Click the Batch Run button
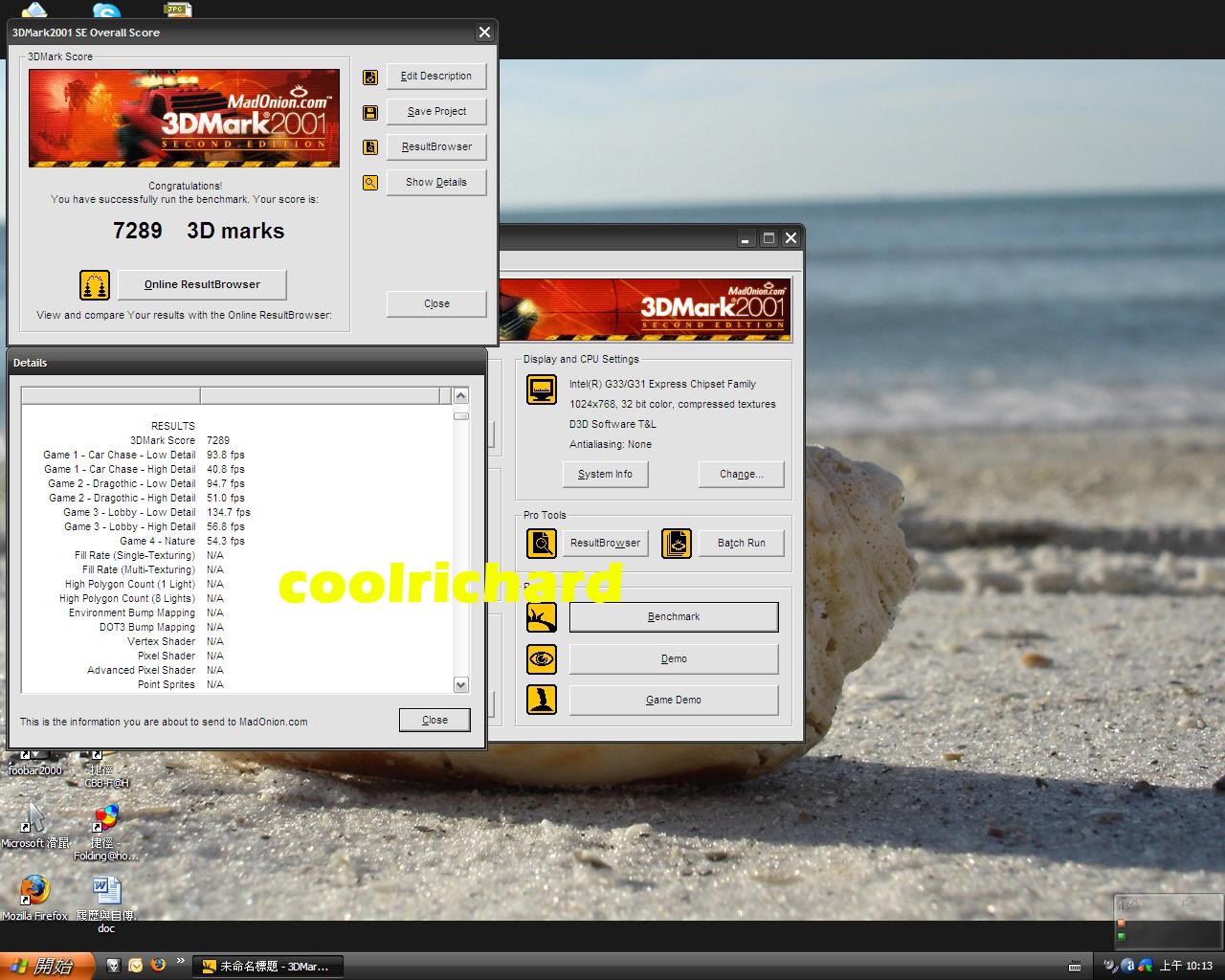This screenshot has width=1225, height=980. coord(742,544)
